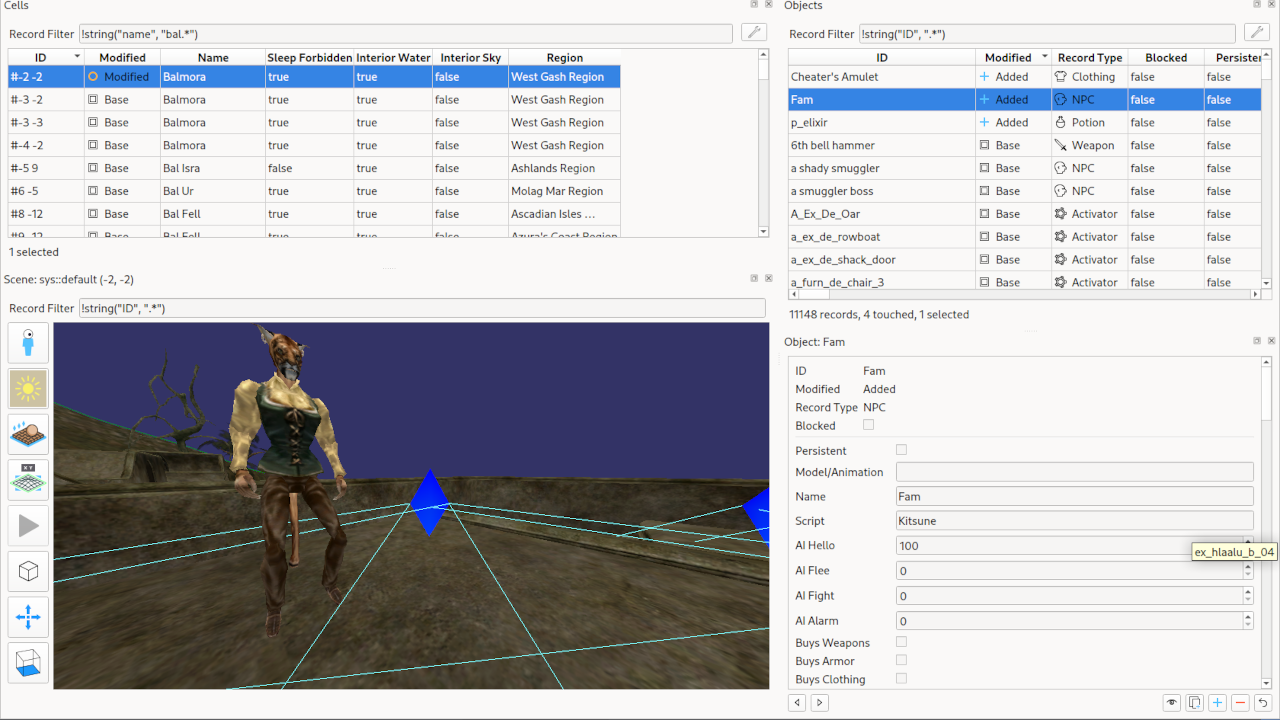The height and width of the screenshot is (720, 1280).
Task: Select the Bal Isra cell row
Action: coord(314,168)
